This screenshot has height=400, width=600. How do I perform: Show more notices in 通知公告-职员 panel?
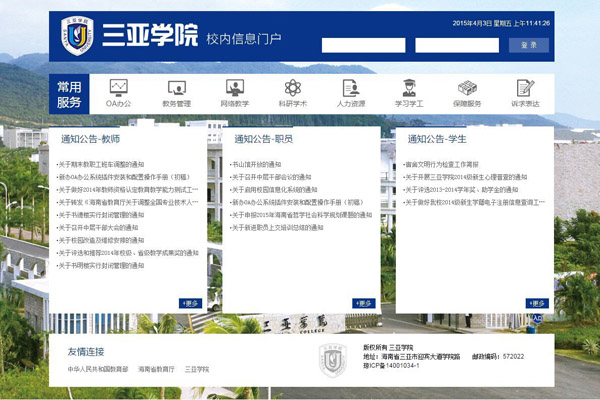(362, 303)
